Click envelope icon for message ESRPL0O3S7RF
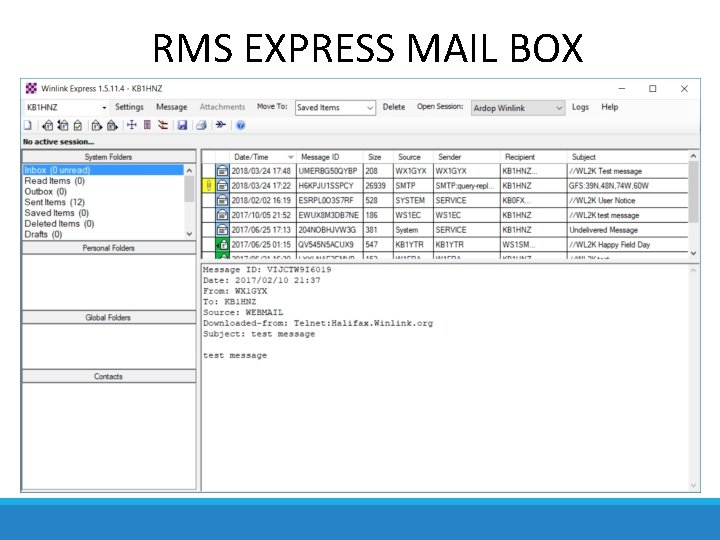The height and width of the screenshot is (540, 720). pyautogui.click(x=222, y=200)
